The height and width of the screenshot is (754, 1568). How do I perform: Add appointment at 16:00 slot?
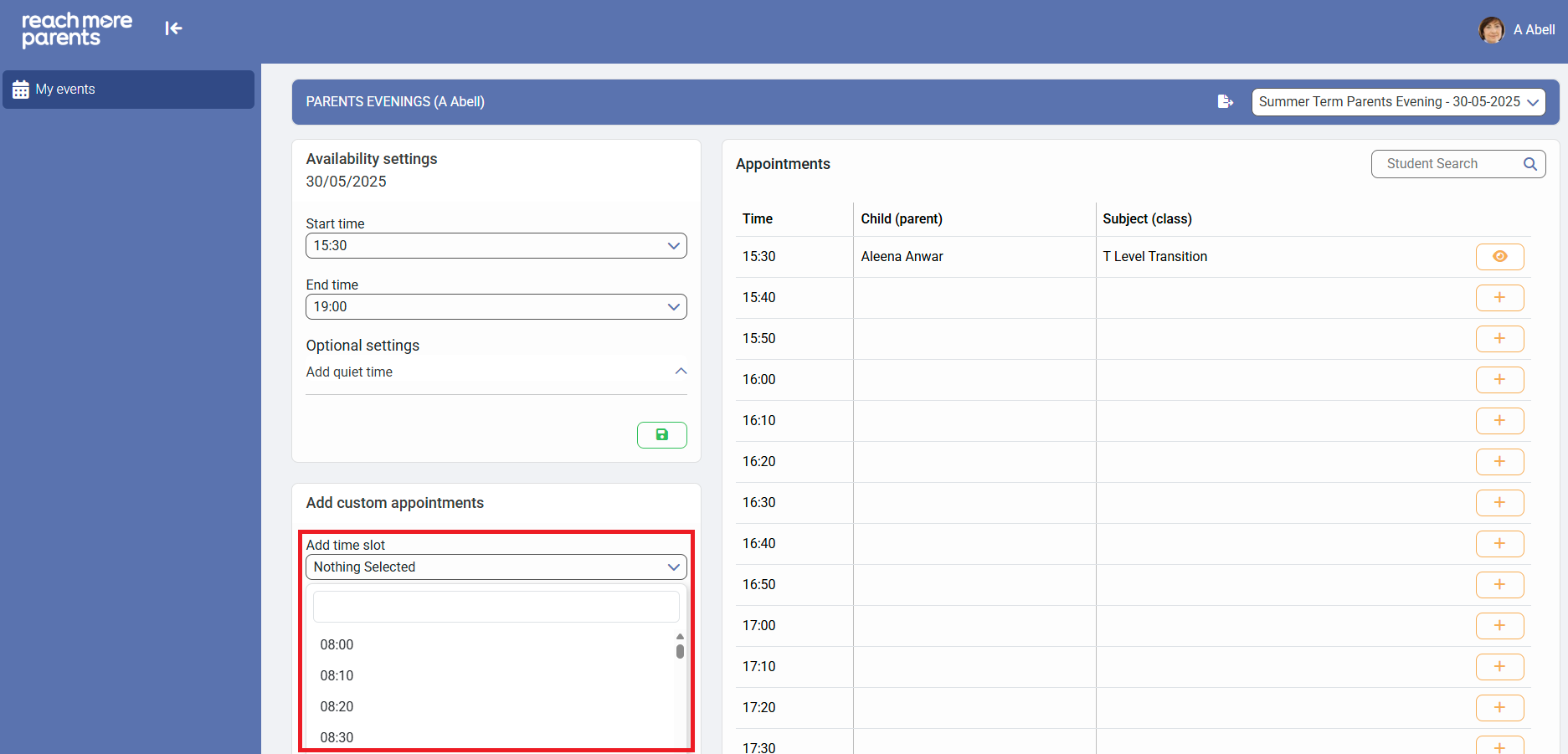click(1499, 380)
